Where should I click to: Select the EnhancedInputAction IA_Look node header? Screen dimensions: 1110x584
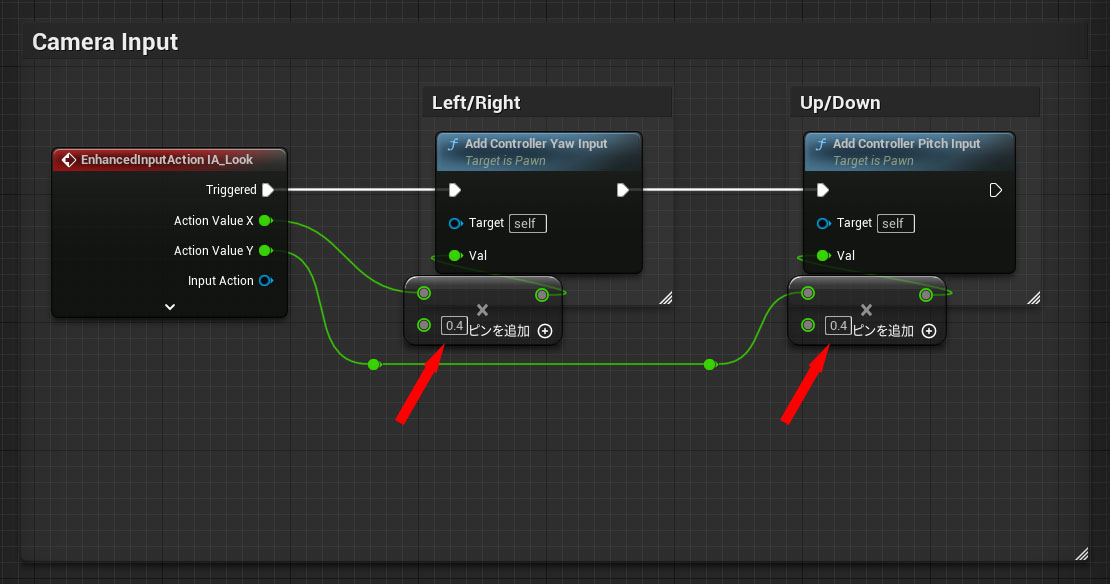(169, 160)
